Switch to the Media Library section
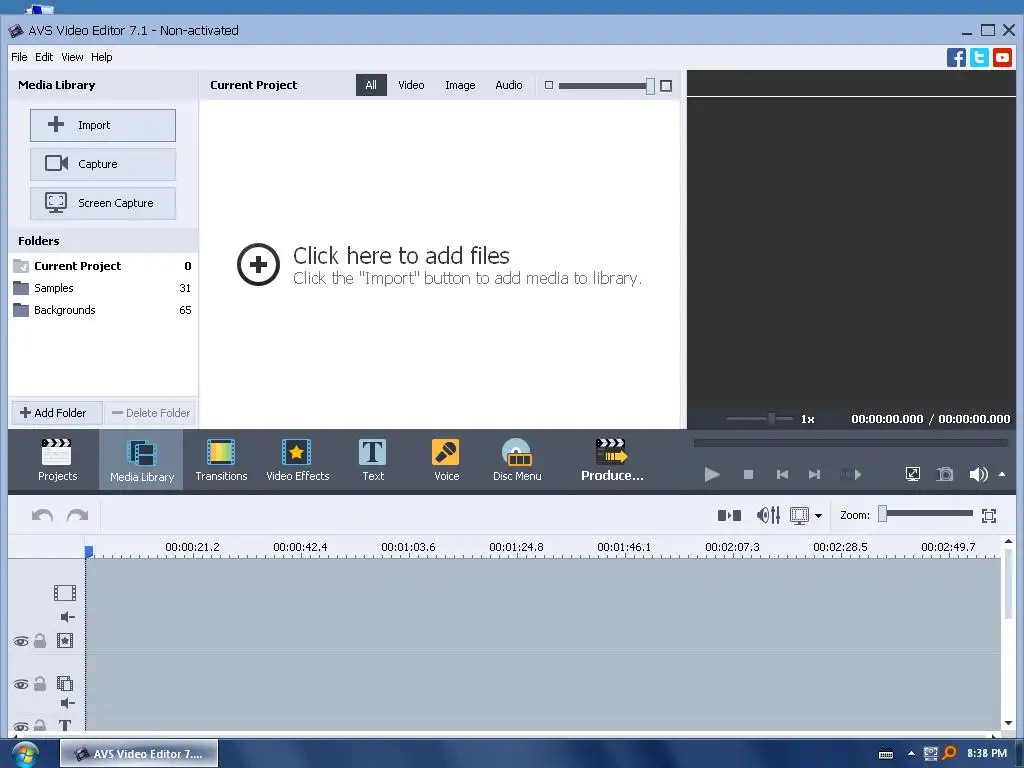1024x768 pixels. (142, 460)
